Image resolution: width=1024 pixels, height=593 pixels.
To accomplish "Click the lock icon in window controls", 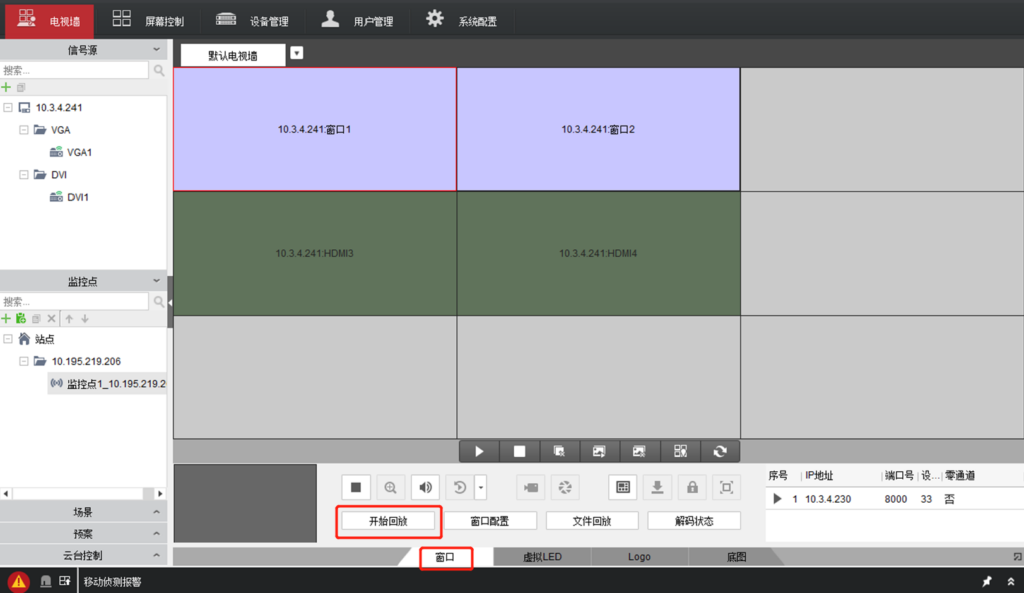I will click(x=692, y=487).
